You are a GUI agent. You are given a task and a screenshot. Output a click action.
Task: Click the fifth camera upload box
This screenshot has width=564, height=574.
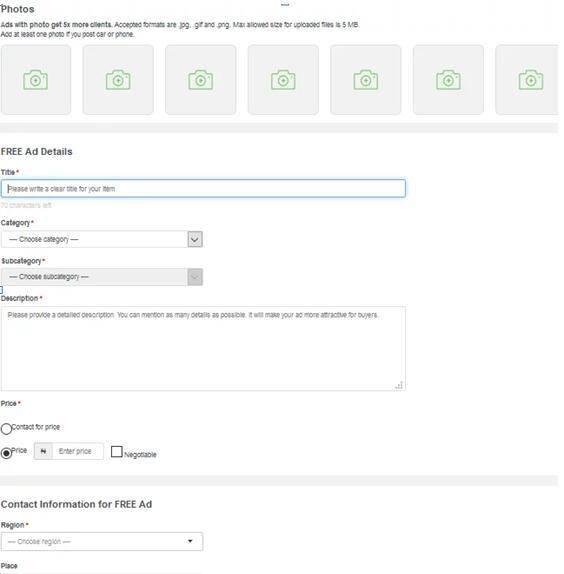point(366,80)
